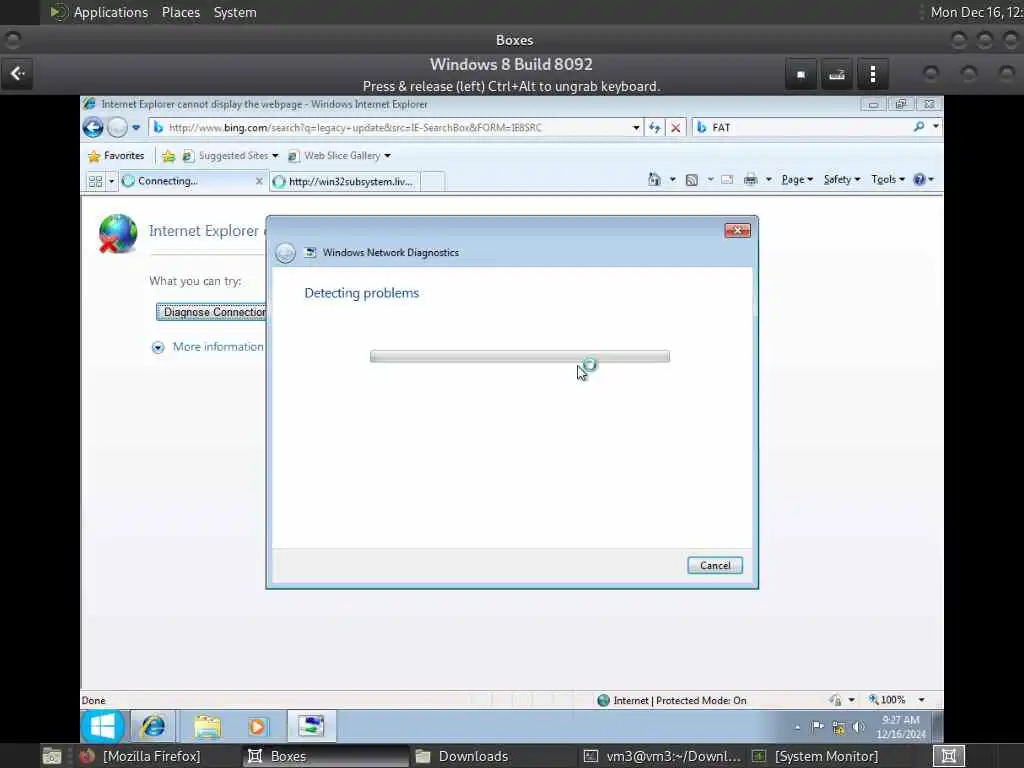Click Add to Favorites Bar icon
Image resolution: width=1024 pixels, height=768 pixels.
[x=168, y=155]
